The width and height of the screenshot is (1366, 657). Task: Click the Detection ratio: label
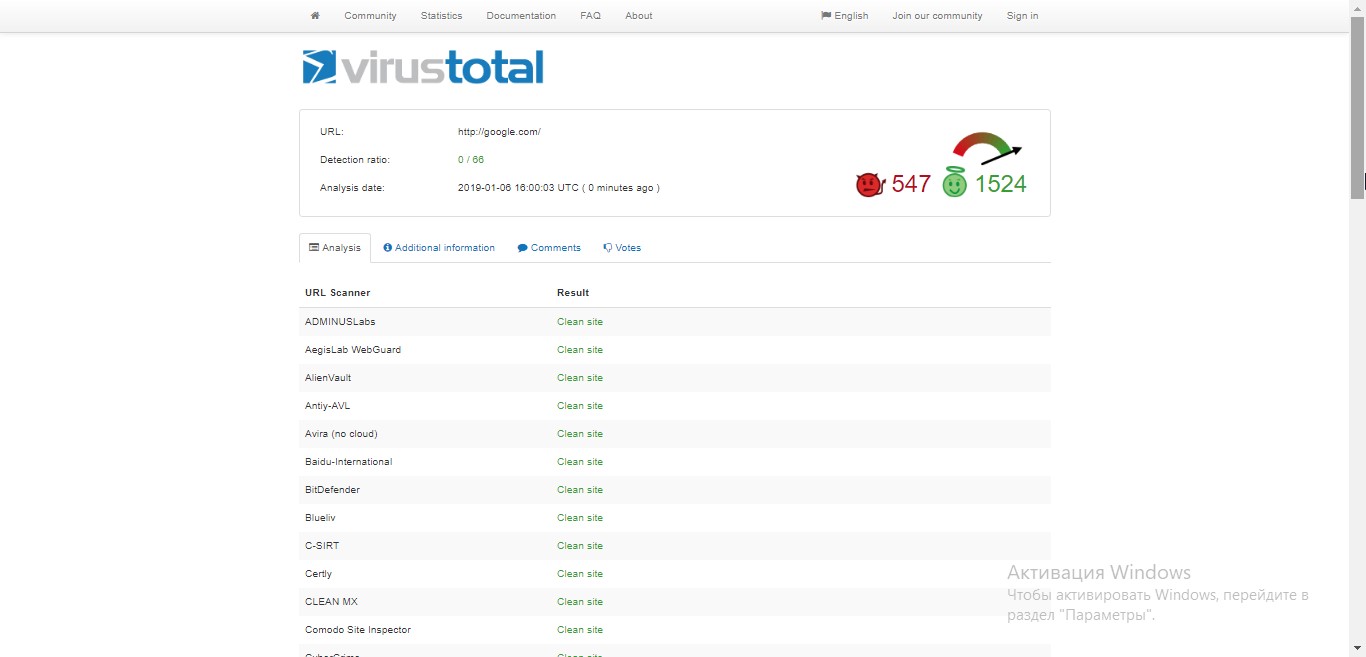(x=355, y=160)
